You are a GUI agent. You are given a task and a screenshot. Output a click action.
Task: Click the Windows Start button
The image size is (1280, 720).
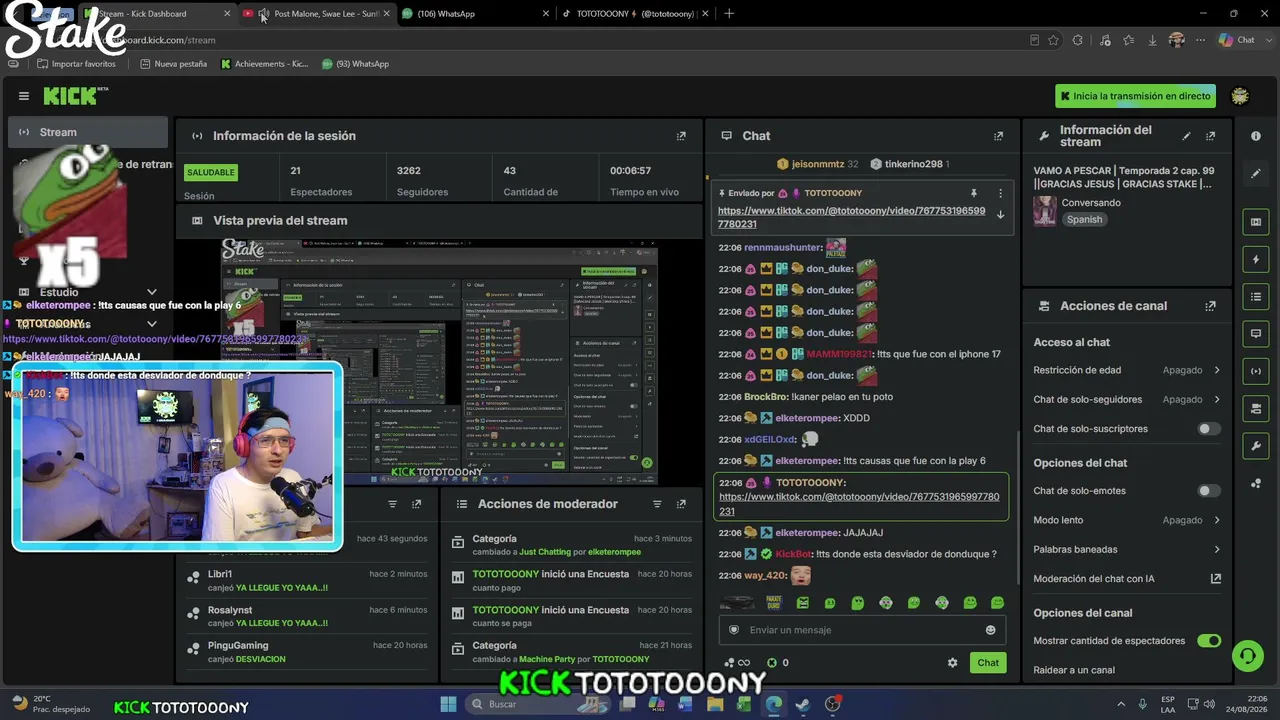[x=448, y=704]
